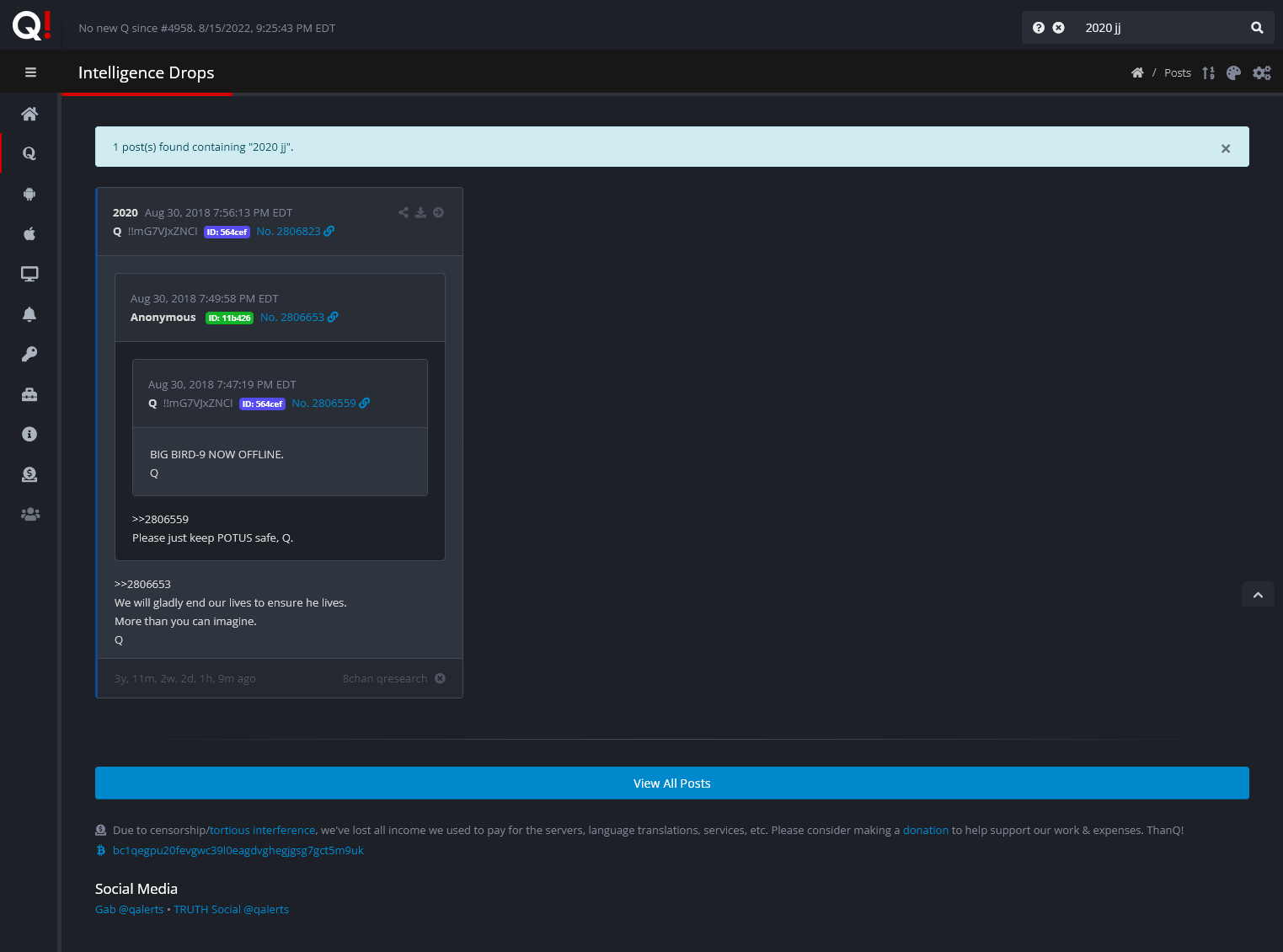Click the "3y, 11m, 2w, 2d, 1h, 9m ago" timestamp
Viewport: 1283px width, 952px height.
(x=185, y=678)
